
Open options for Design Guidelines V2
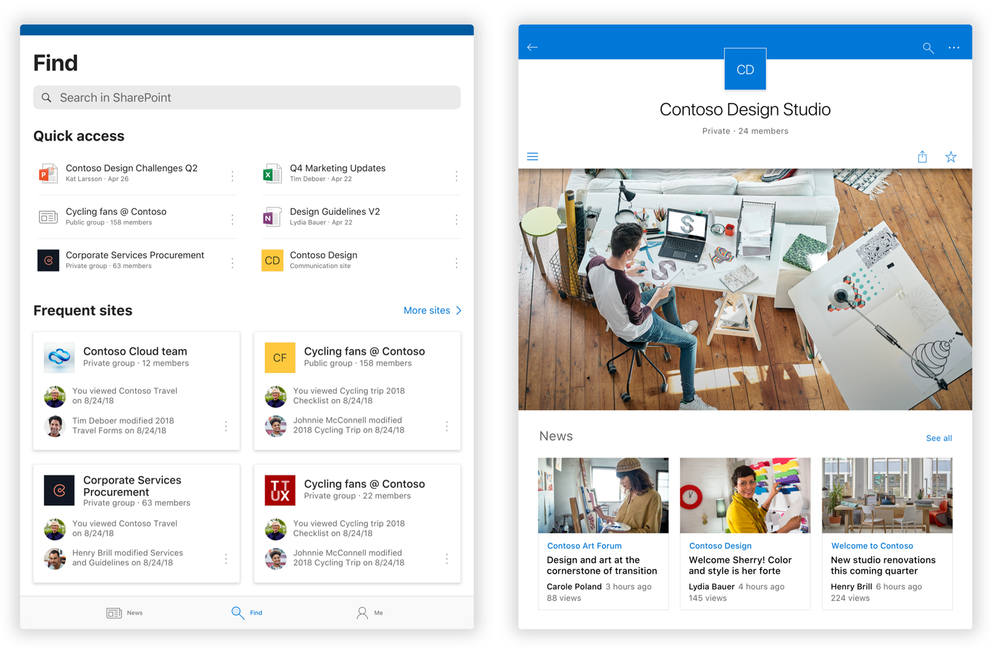coord(456,219)
